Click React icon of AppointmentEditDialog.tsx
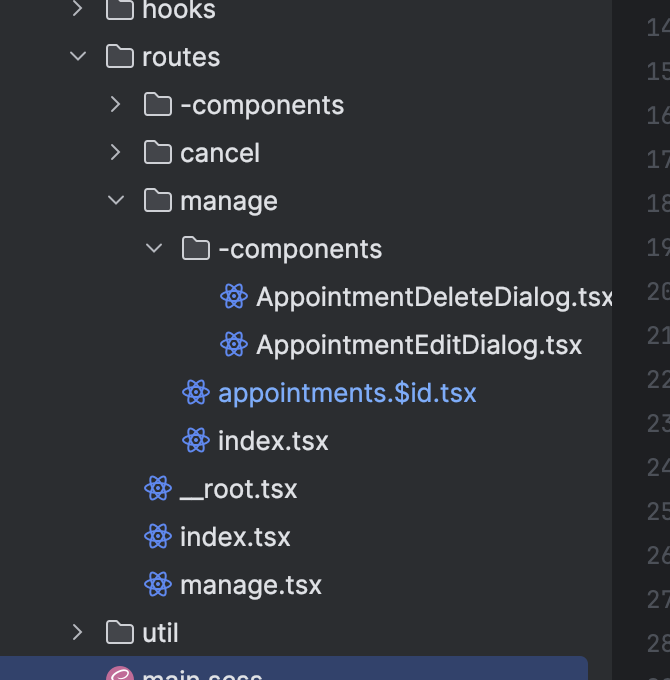 point(234,344)
